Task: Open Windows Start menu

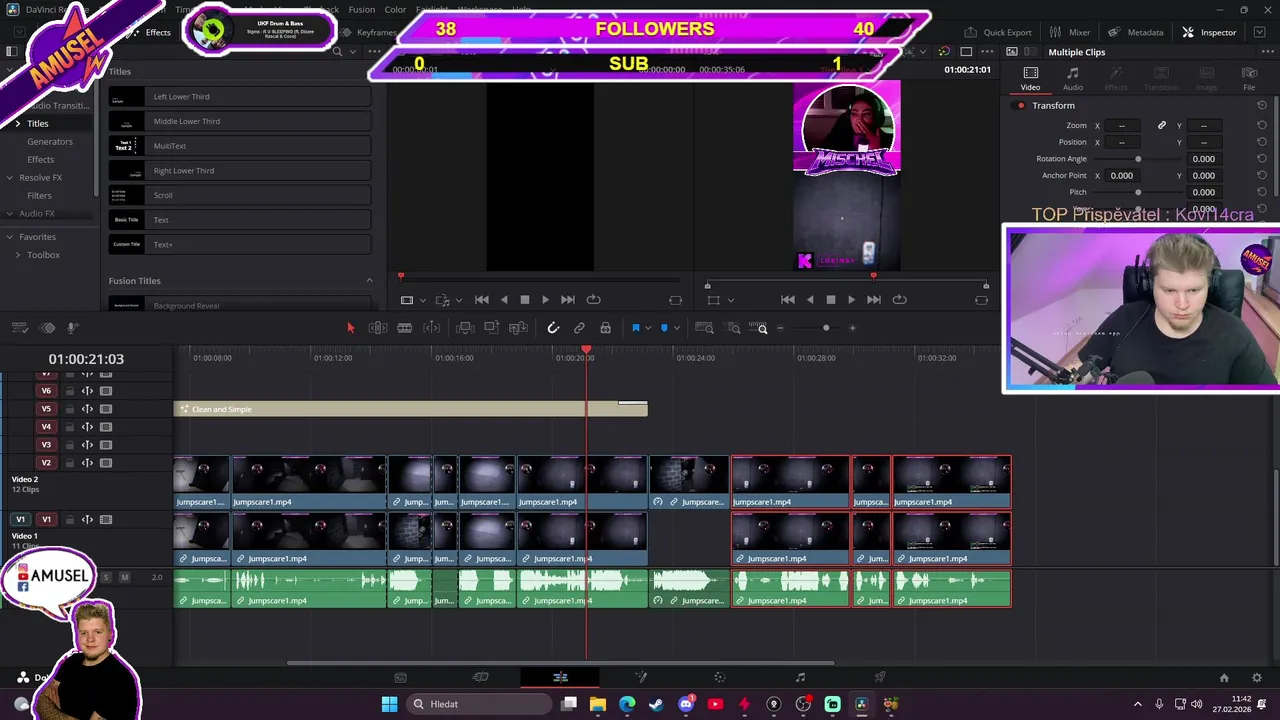Action: 389,704
